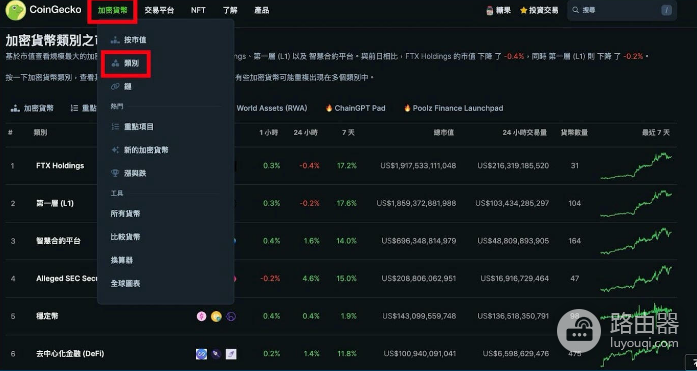Open the 產品 navigation menu
The width and height of the screenshot is (697, 371).
(x=262, y=10)
